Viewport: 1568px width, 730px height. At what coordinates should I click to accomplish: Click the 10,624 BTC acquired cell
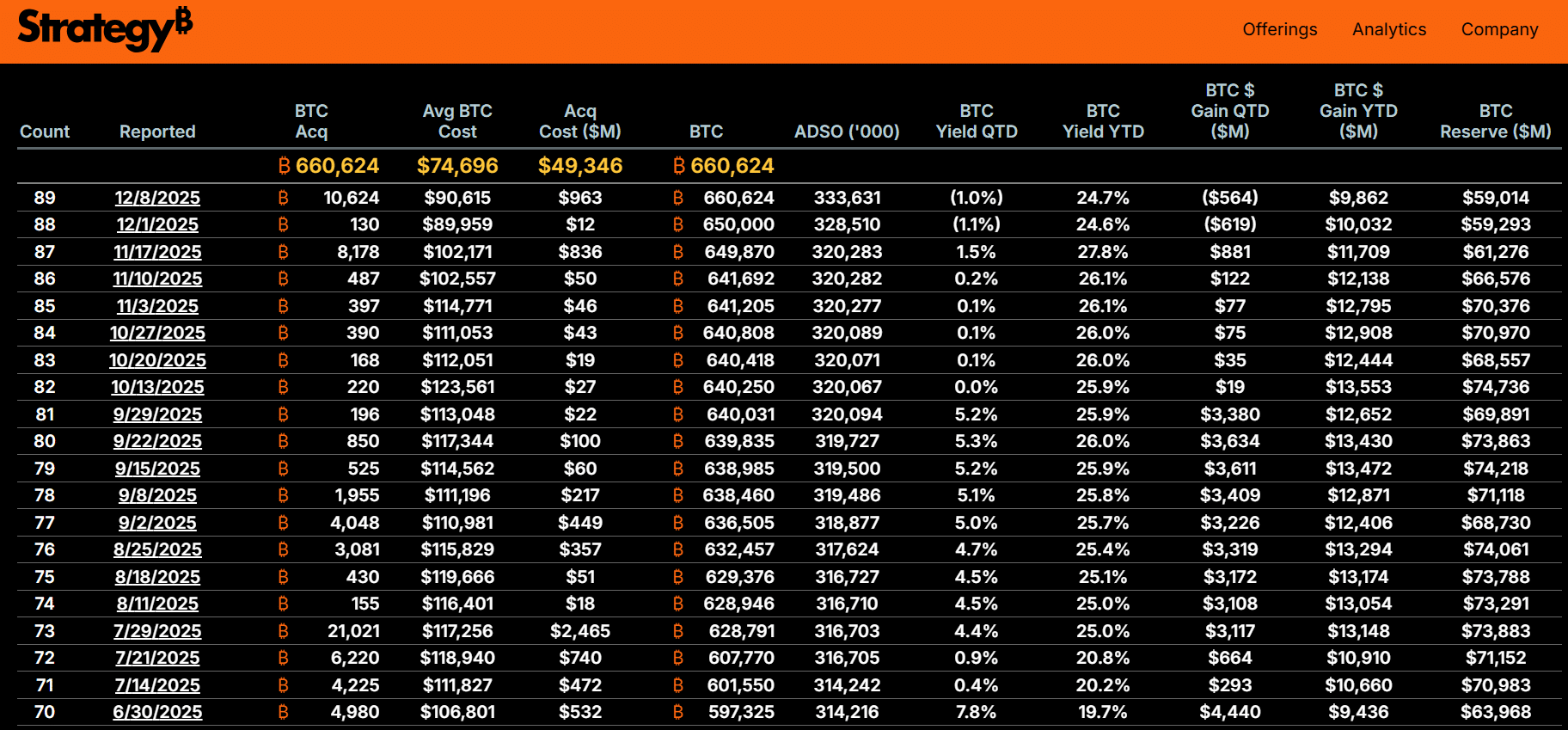[351, 198]
